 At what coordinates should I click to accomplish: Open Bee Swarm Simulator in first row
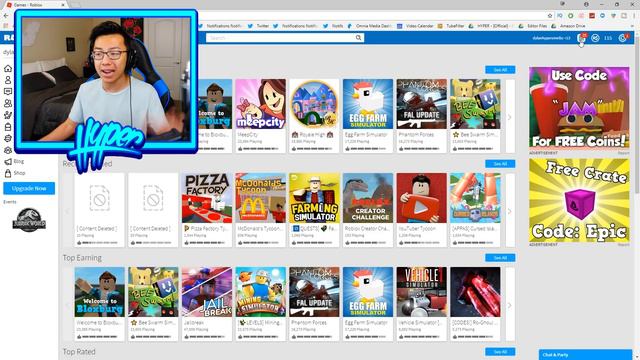coord(475,116)
